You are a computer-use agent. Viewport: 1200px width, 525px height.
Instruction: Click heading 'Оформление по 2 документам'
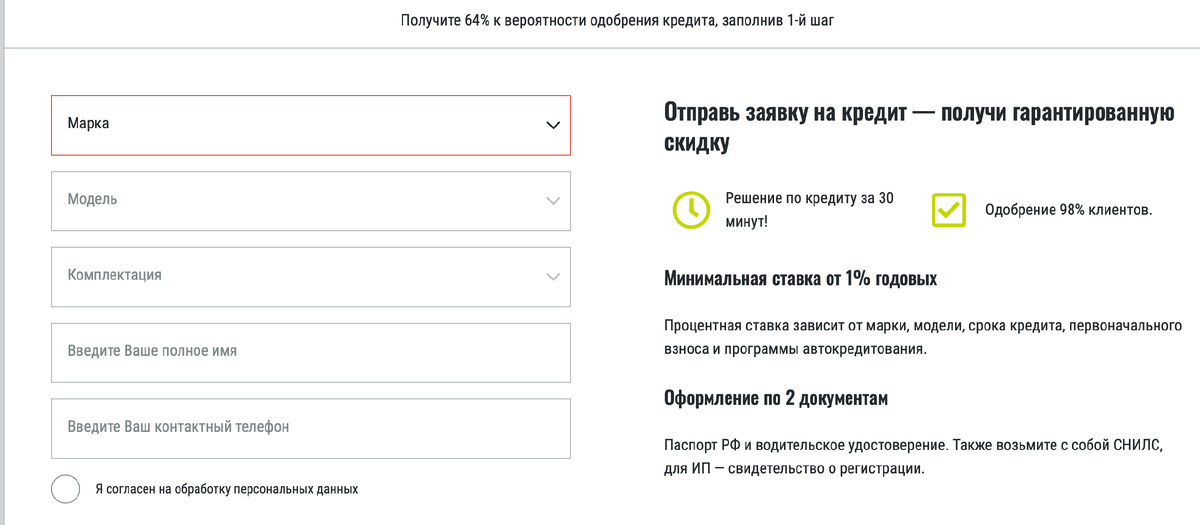tap(776, 398)
